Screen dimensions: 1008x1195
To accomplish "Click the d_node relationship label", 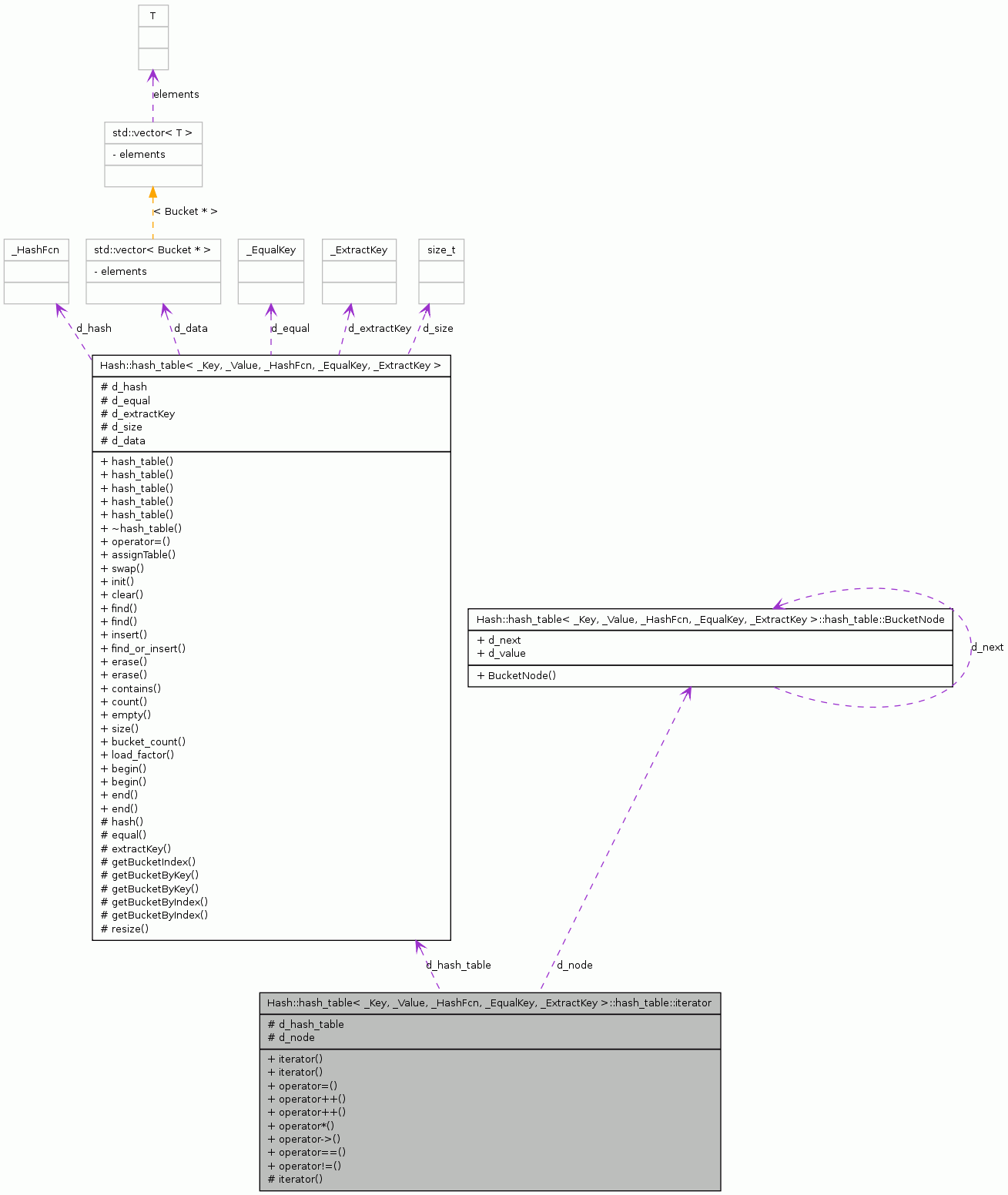I will coord(574,965).
